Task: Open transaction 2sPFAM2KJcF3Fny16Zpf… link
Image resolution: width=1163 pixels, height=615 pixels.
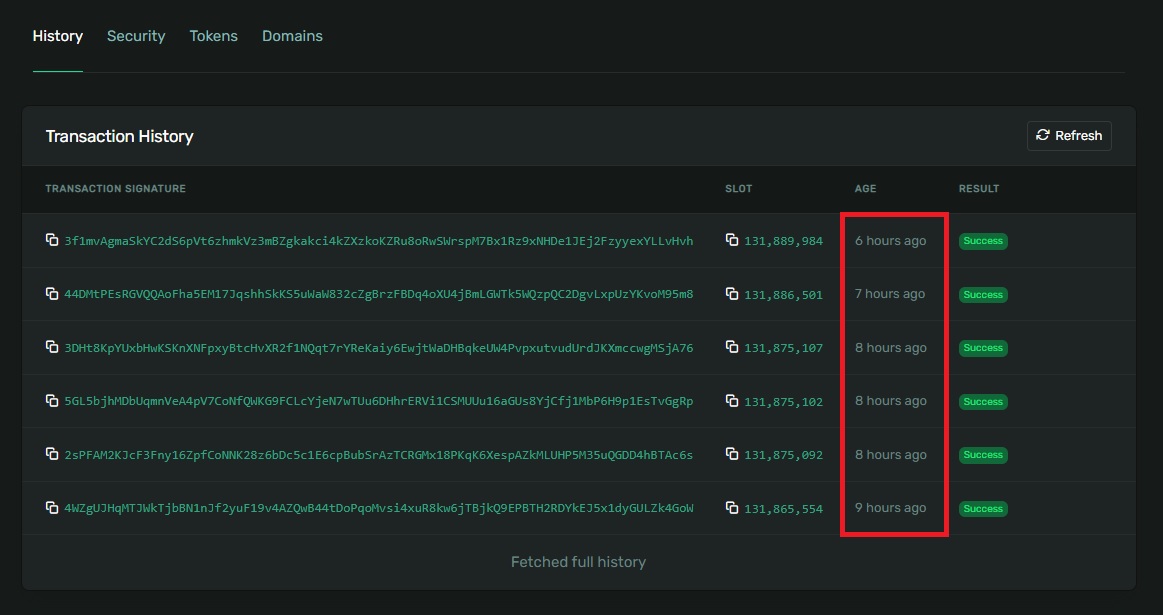Action: tap(379, 455)
